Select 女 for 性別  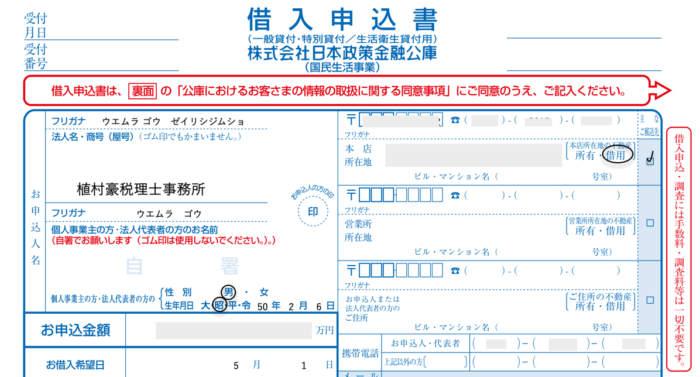coord(264,292)
